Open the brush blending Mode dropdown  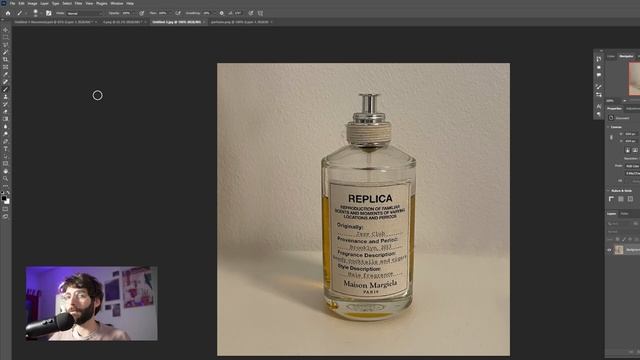click(84, 13)
